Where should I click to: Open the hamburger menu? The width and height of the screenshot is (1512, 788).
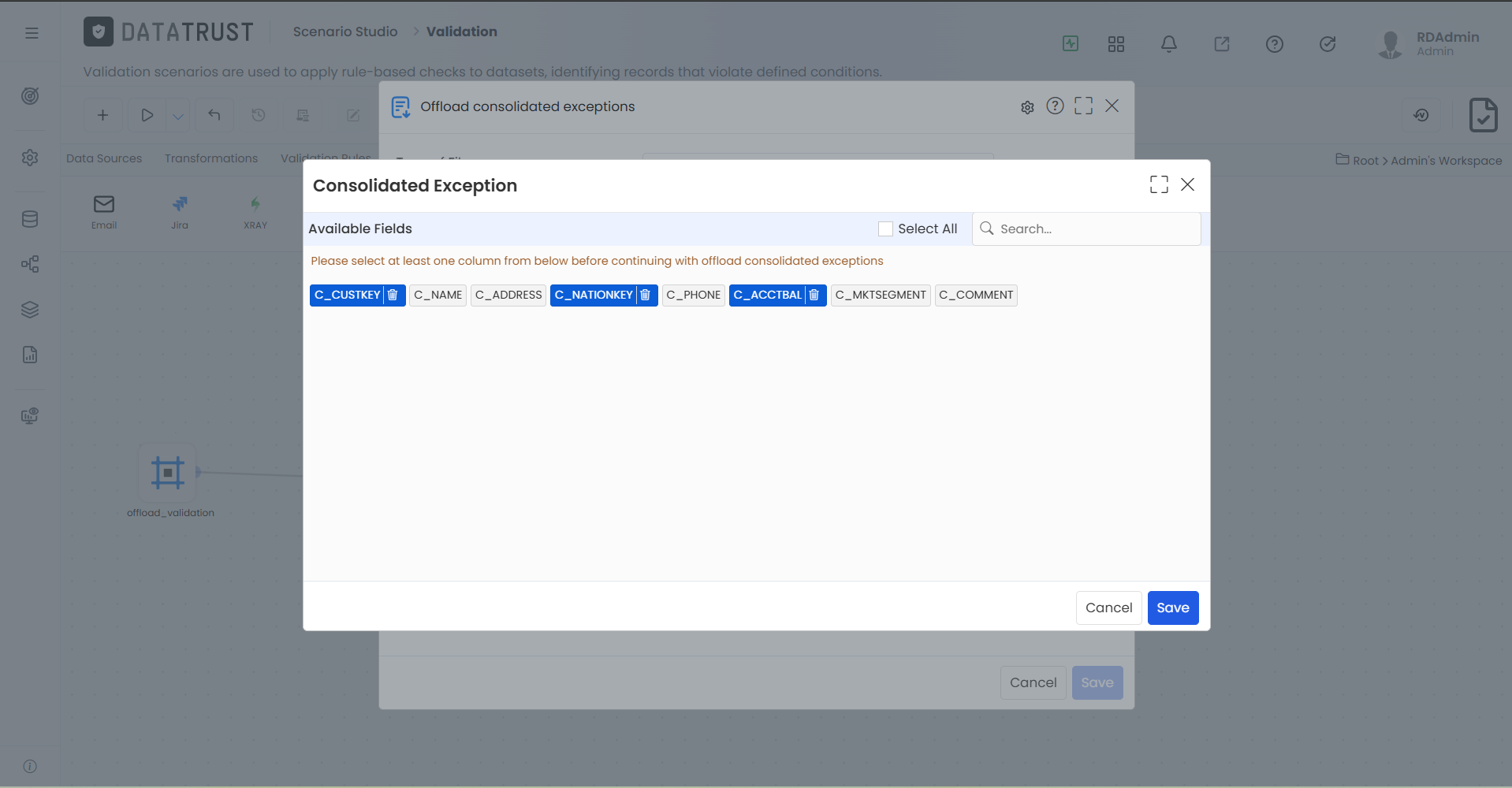click(32, 33)
